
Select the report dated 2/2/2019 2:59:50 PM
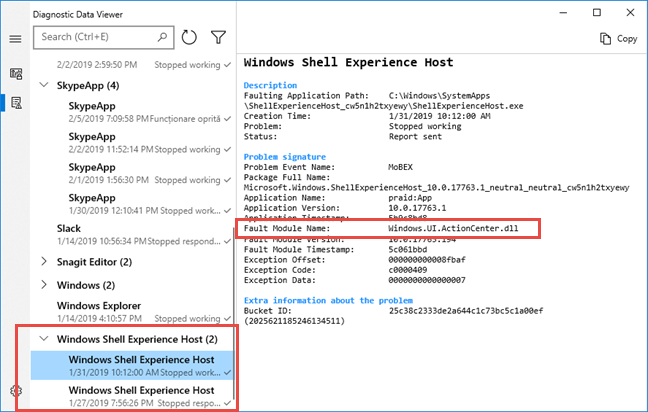(x=132, y=64)
